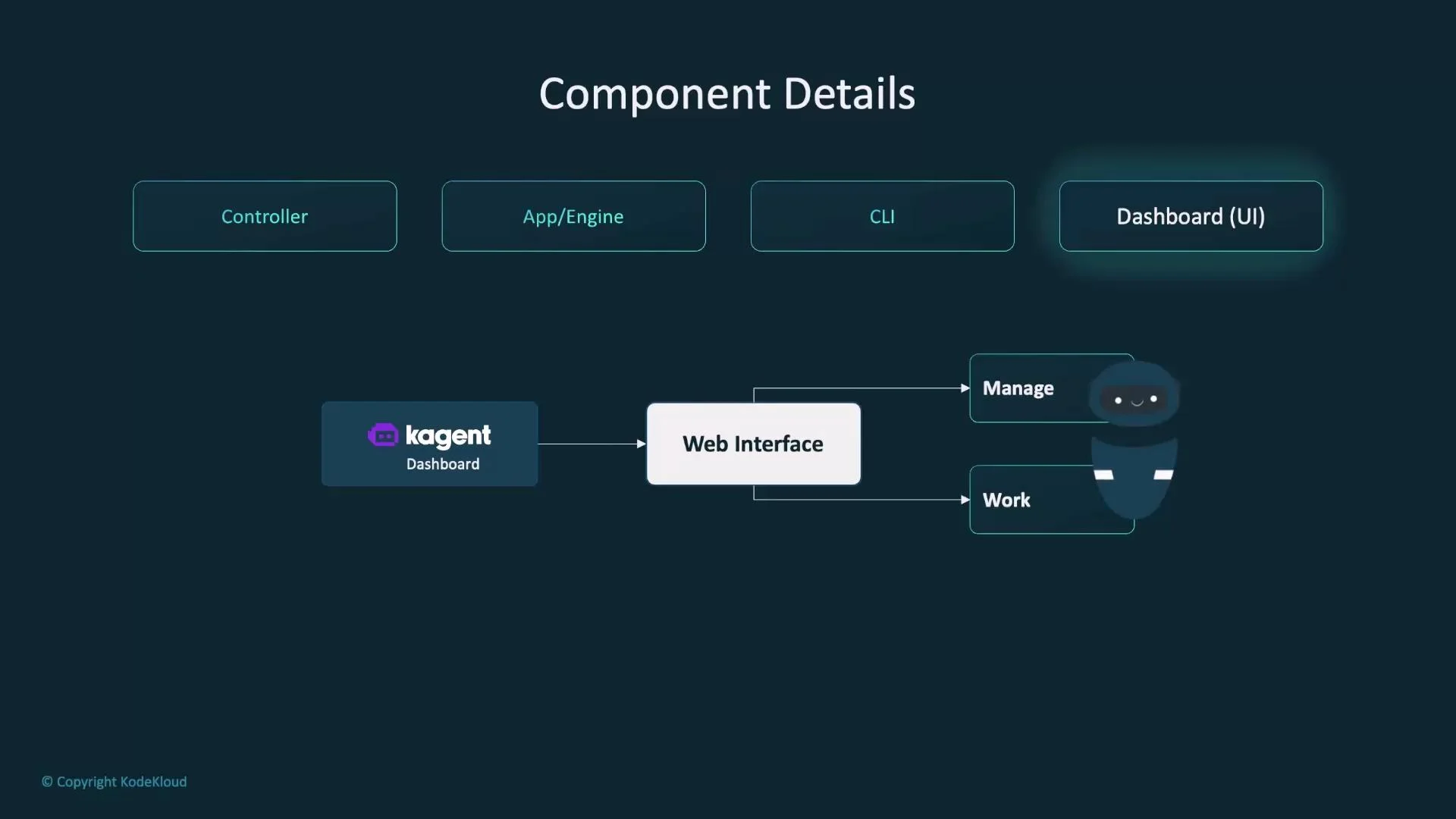Click the kagent Dashboard card
The image size is (1456, 819).
429,444
